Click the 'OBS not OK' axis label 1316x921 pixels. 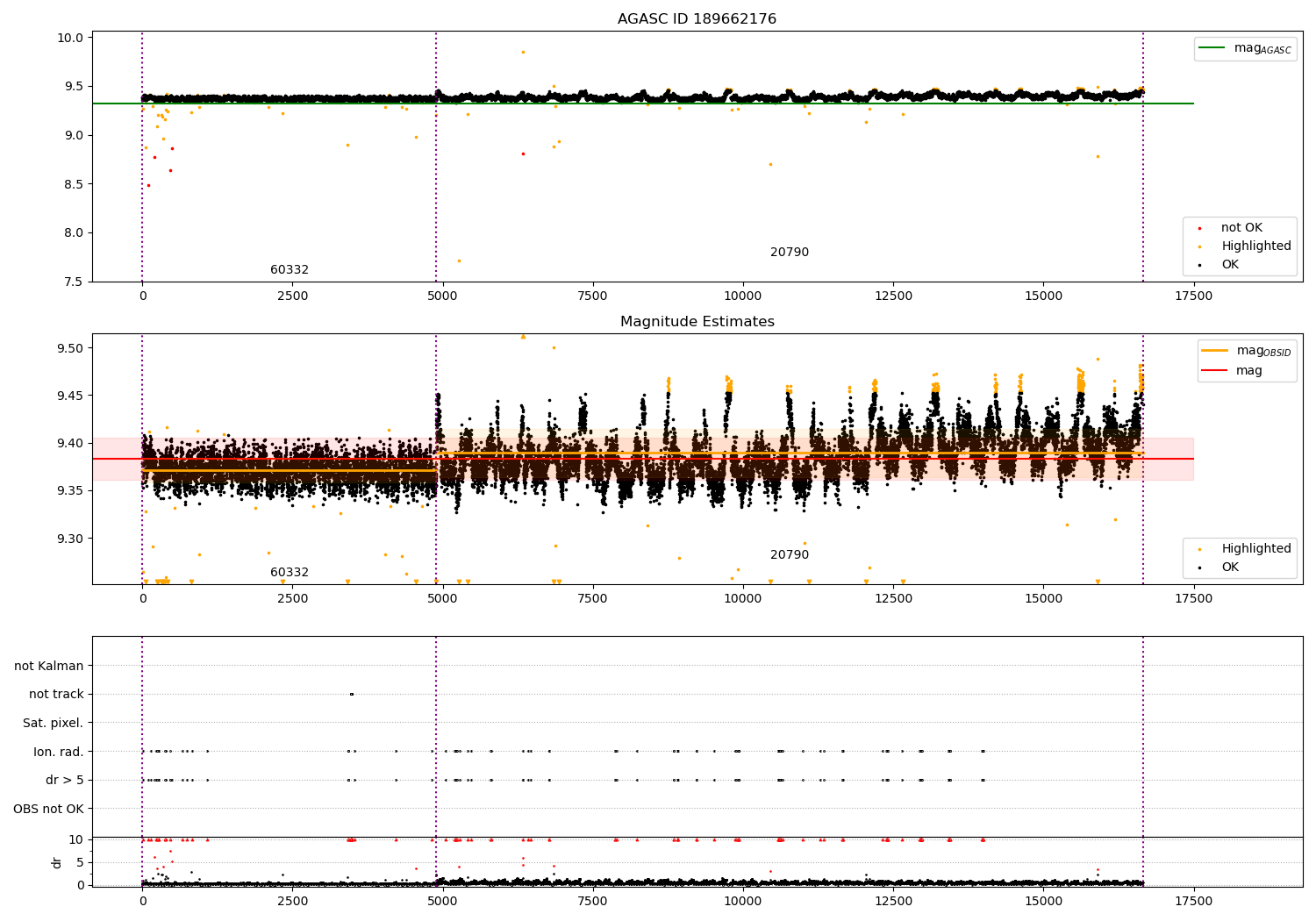48,809
